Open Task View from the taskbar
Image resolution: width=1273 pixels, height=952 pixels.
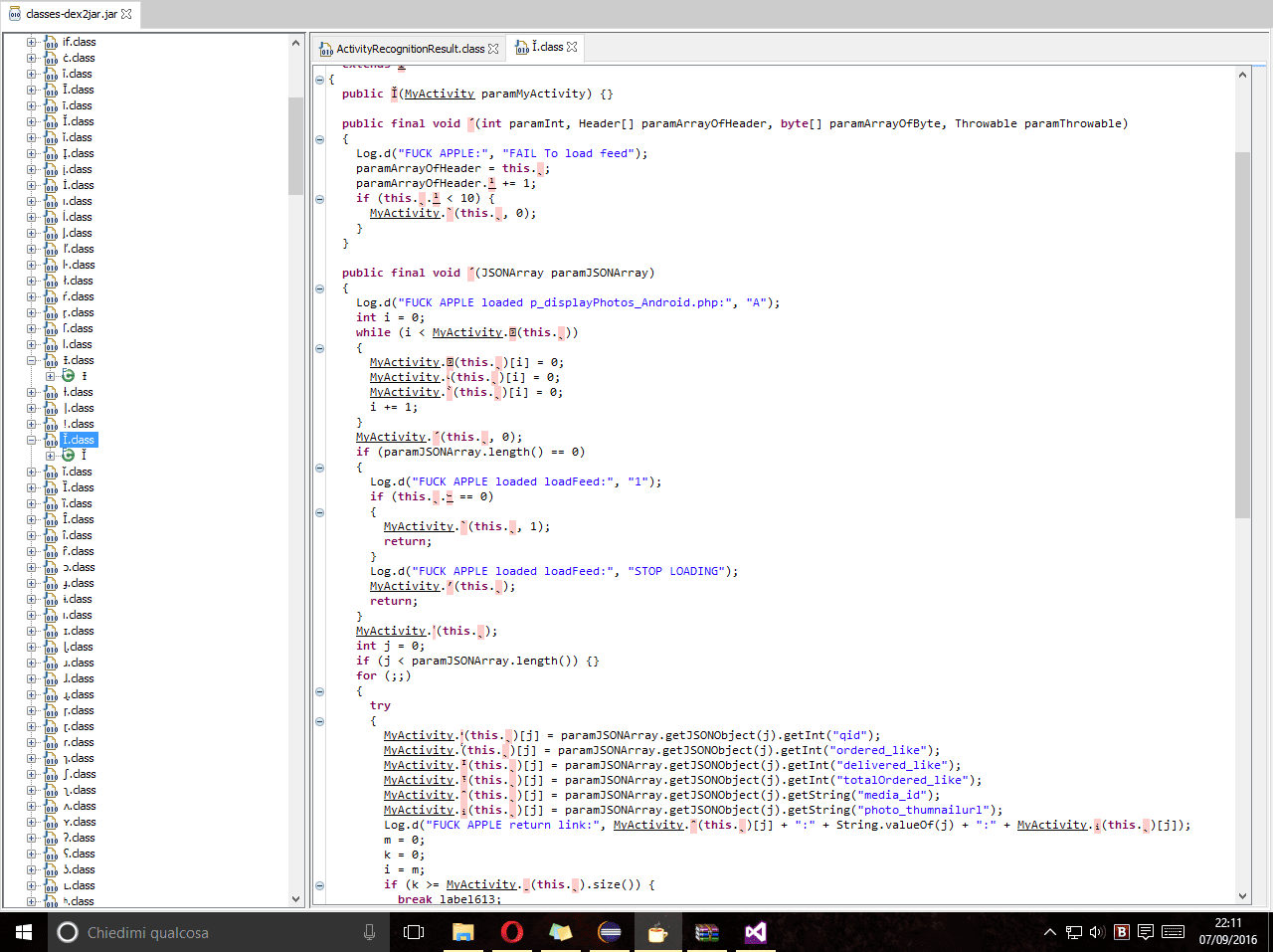point(414,932)
